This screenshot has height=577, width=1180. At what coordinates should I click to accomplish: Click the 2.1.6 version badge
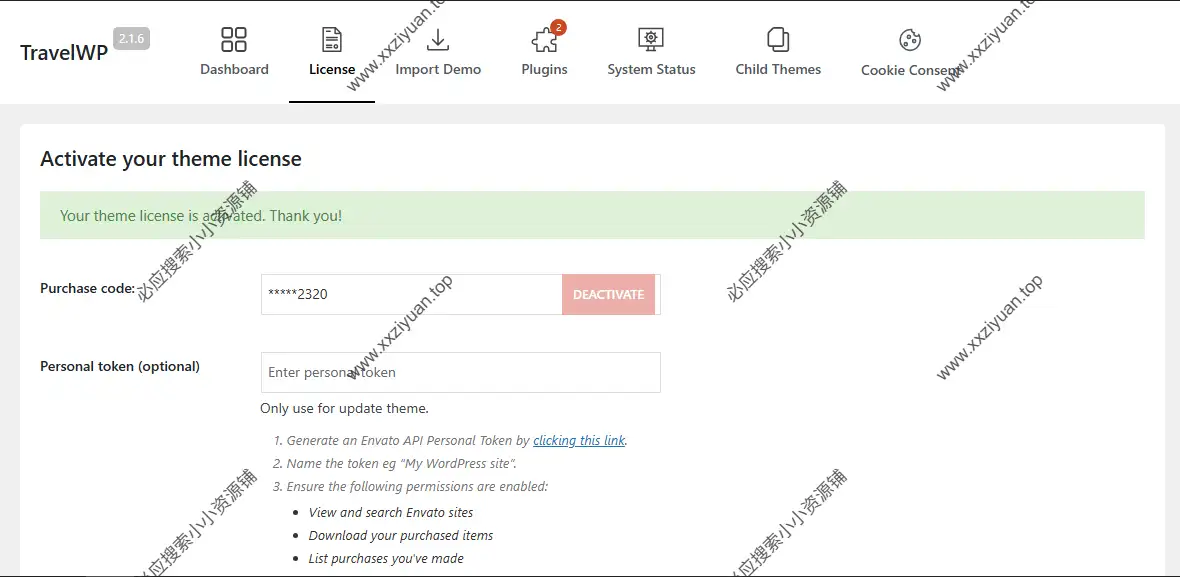point(132,39)
